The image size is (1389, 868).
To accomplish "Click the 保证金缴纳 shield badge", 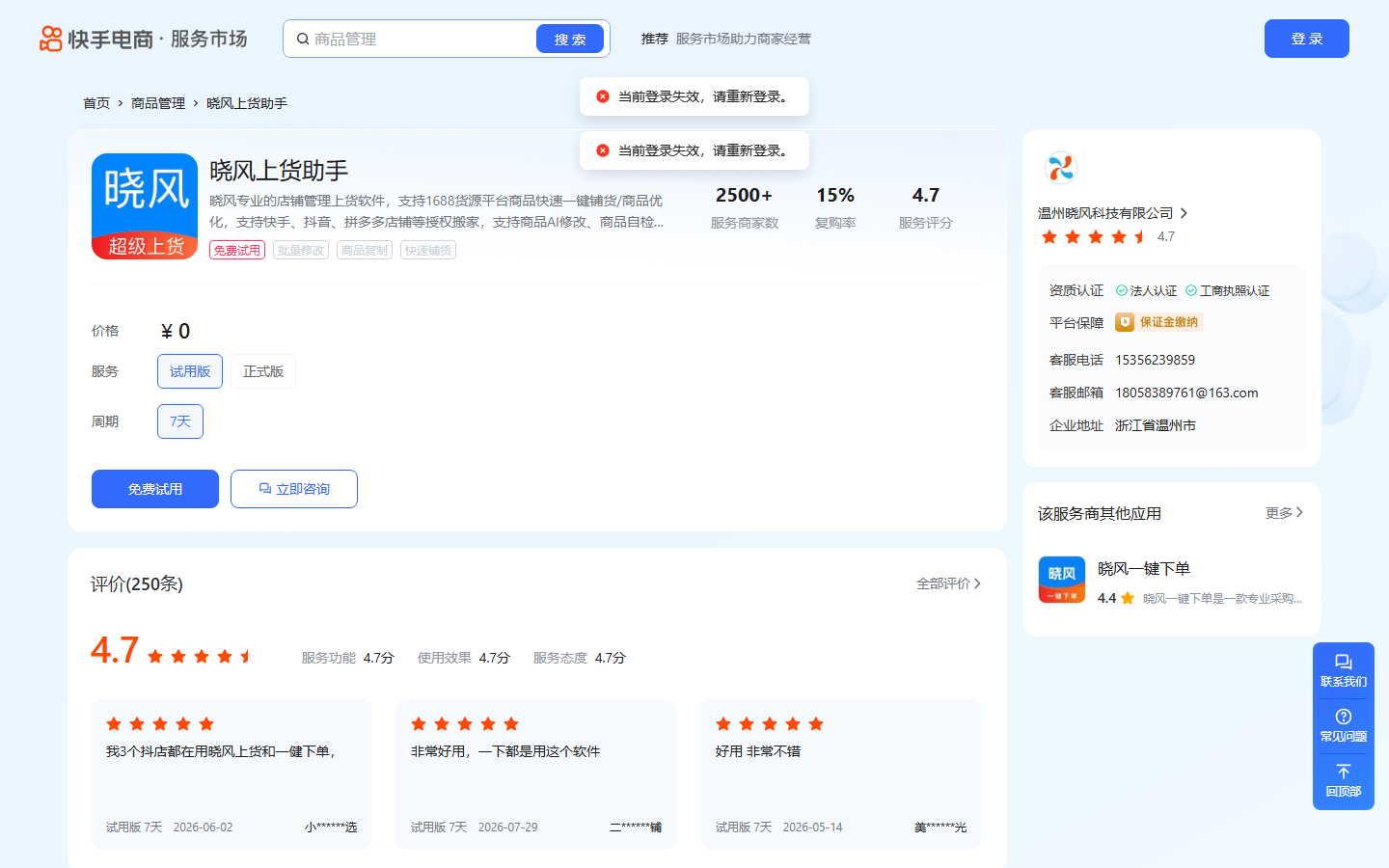I will [1159, 322].
